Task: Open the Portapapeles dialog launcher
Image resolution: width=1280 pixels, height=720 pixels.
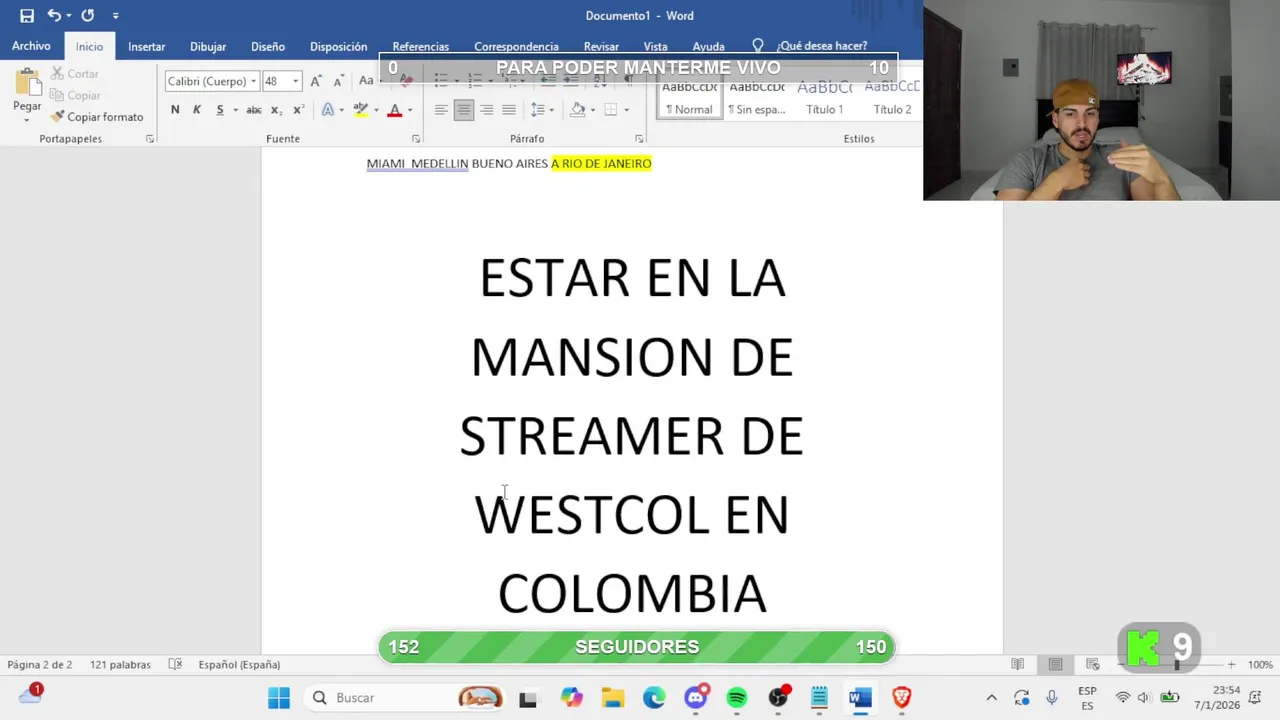Action: [150, 139]
